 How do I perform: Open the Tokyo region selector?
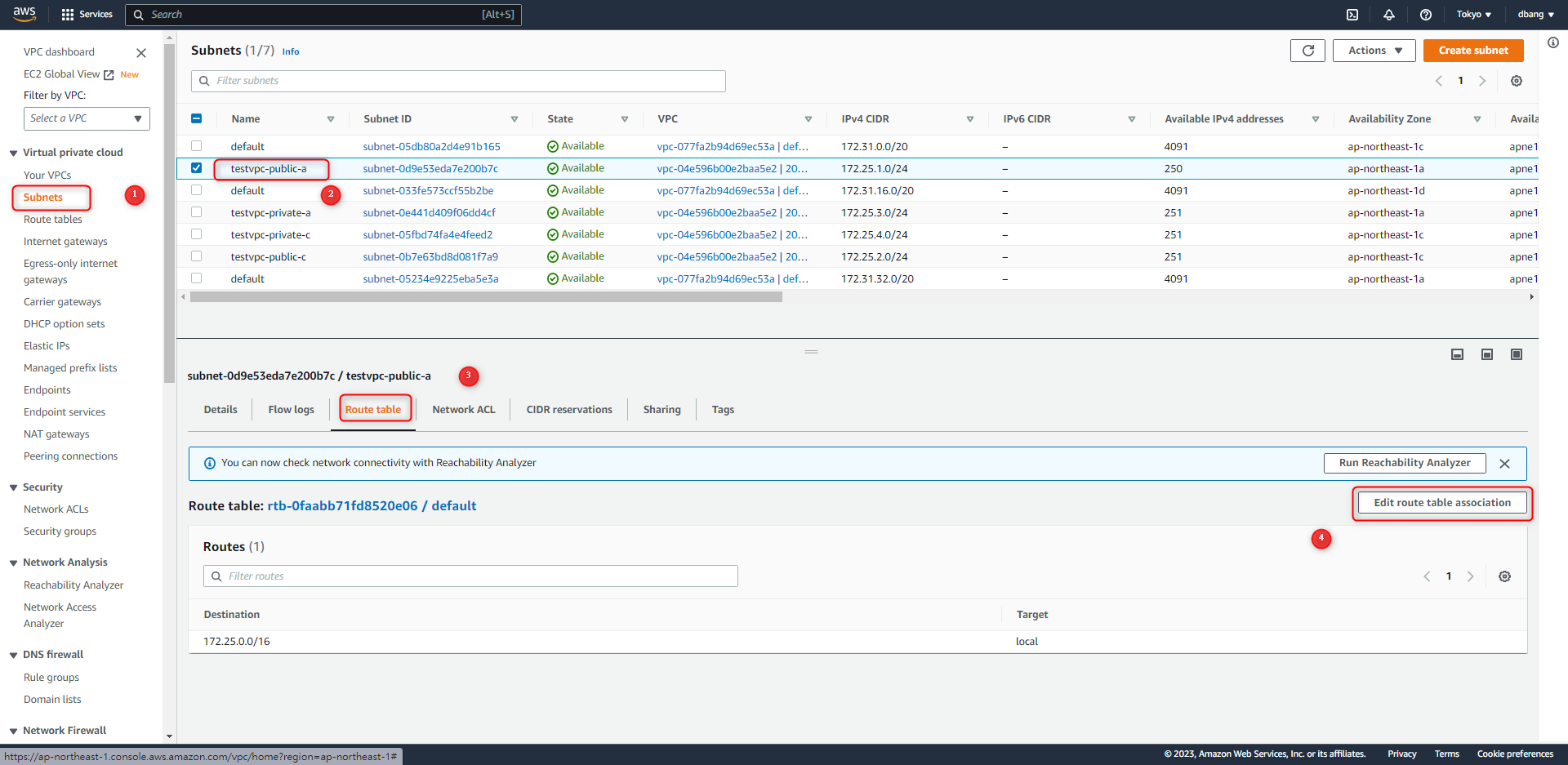click(1474, 15)
